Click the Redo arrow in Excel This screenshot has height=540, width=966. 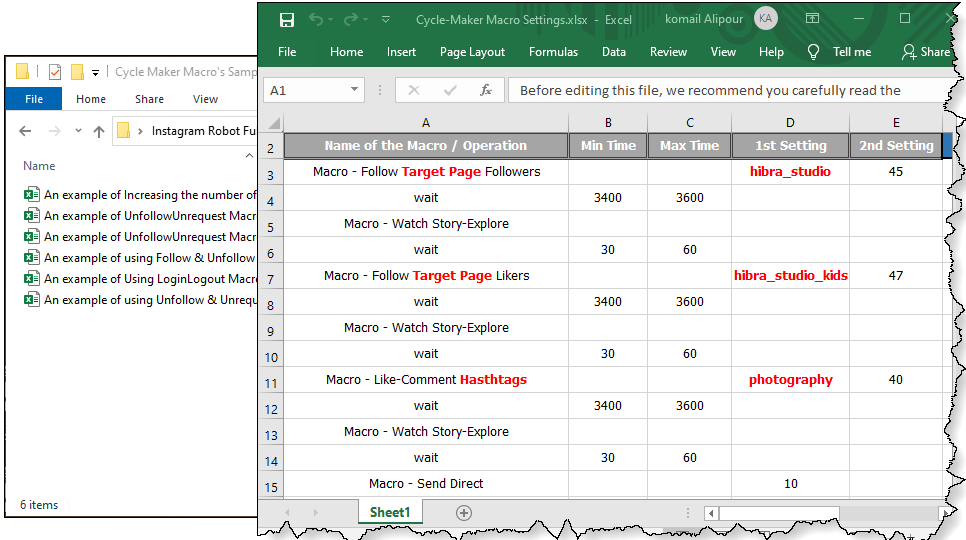click(x=351, y=20)
